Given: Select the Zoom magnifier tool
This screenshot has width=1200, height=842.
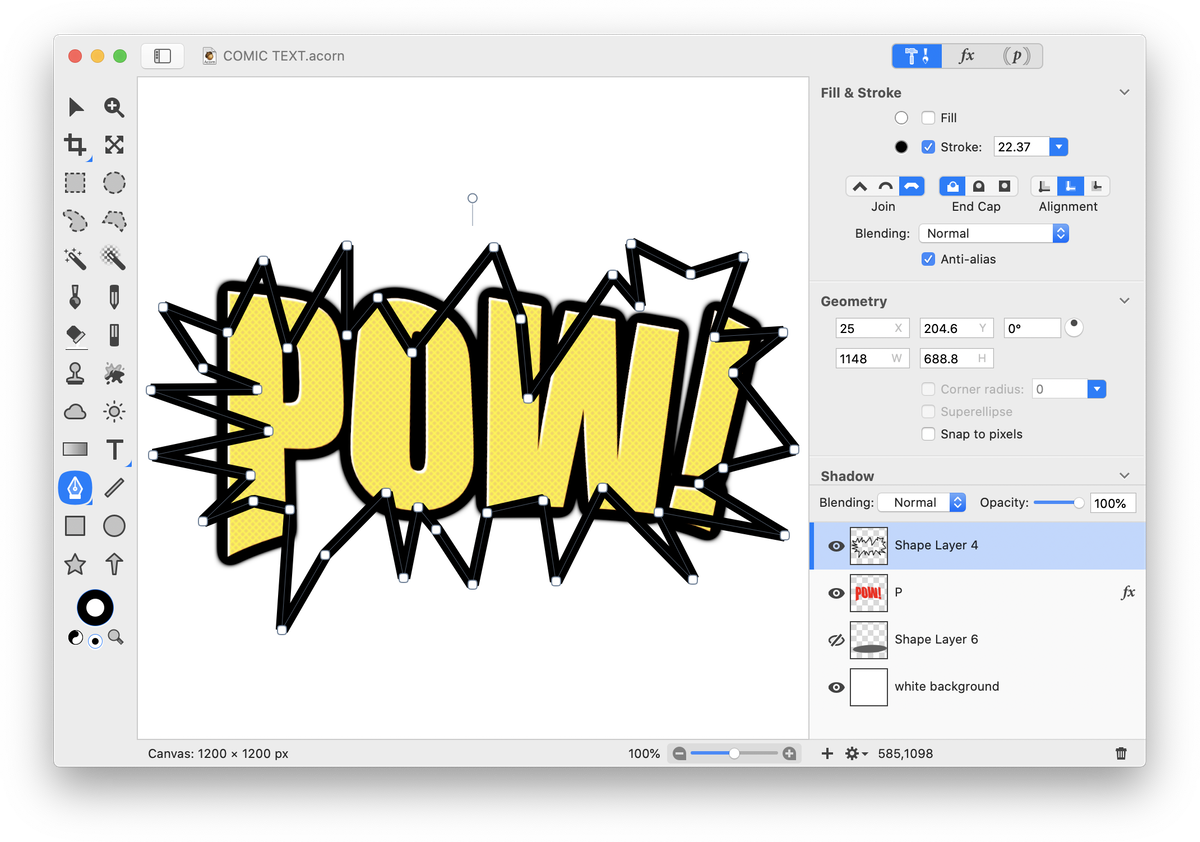Looking at the screenshot, I should click(x=115, y=107).
